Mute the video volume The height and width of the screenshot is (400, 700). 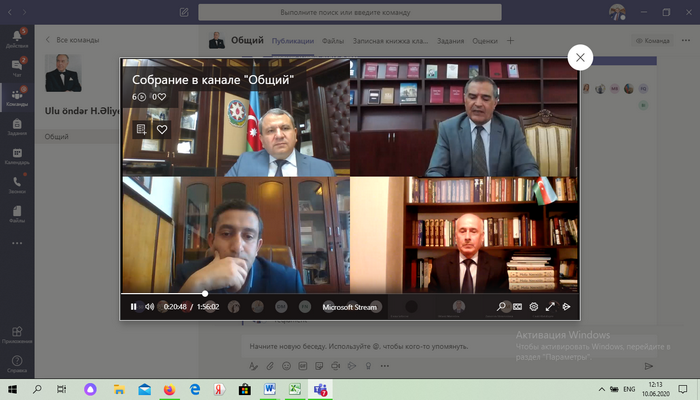(x=149, y=307)
